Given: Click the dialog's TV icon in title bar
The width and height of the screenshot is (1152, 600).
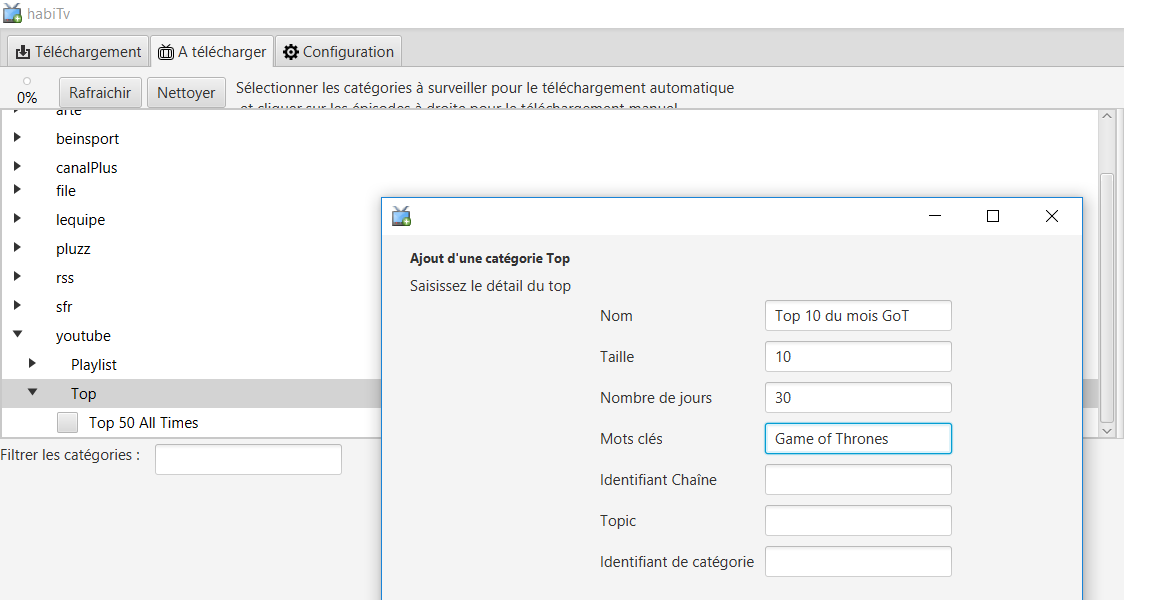Looking at the screenshot, I should (401, 216).
